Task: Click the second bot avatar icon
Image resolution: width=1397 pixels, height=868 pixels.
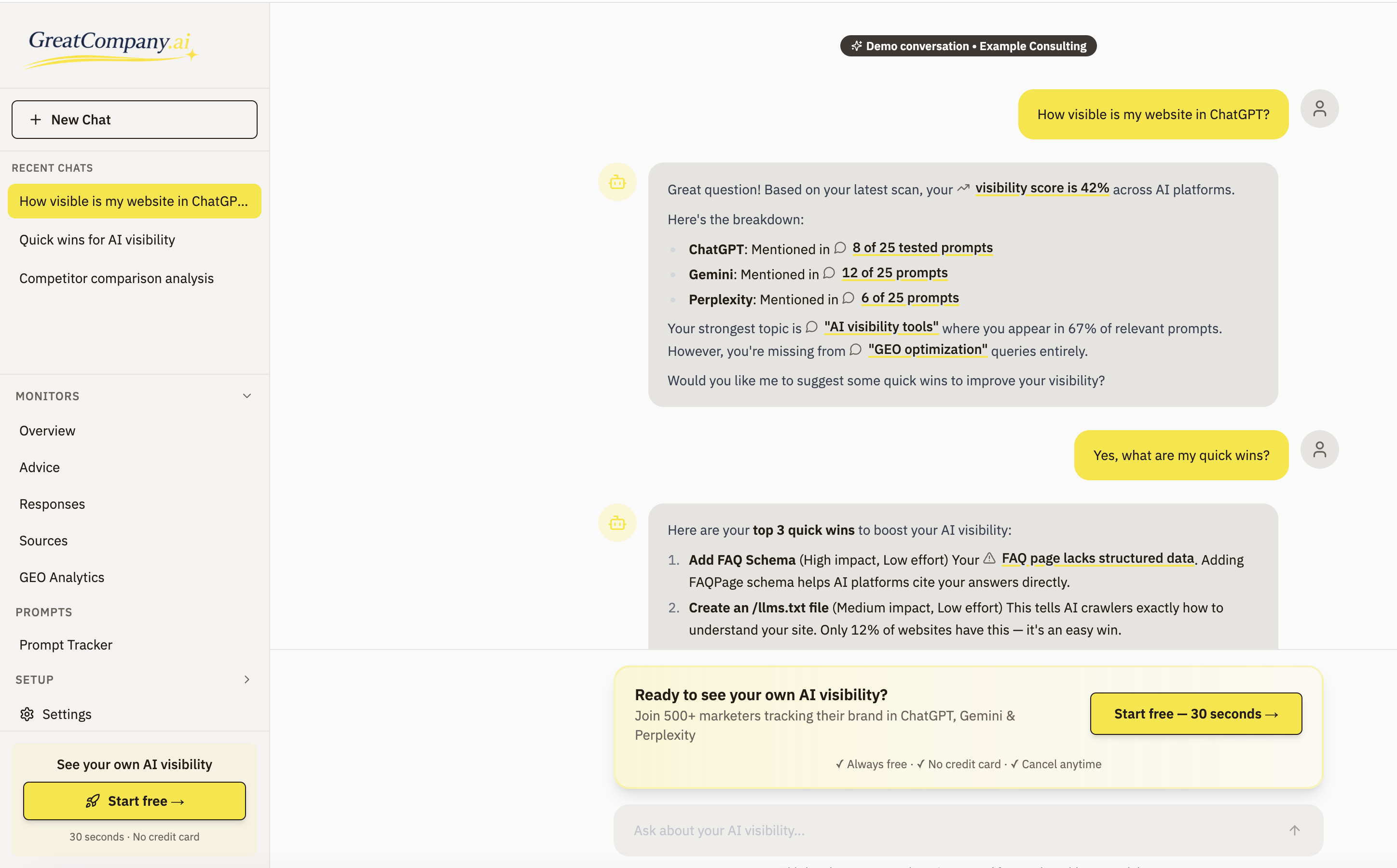Action: pyautogui.click(x=617, y=523)
